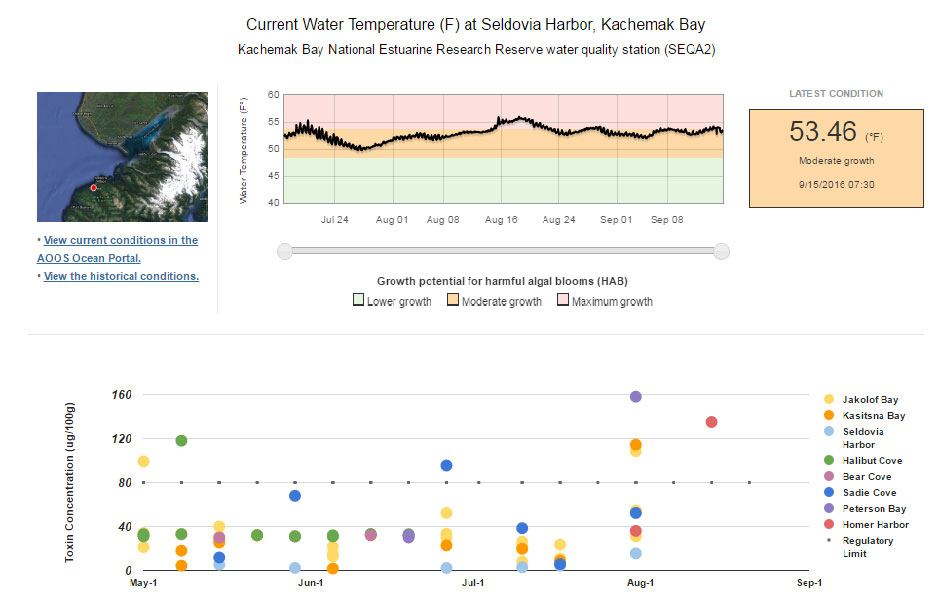Click the Moderate growth orange swatch

453,301
